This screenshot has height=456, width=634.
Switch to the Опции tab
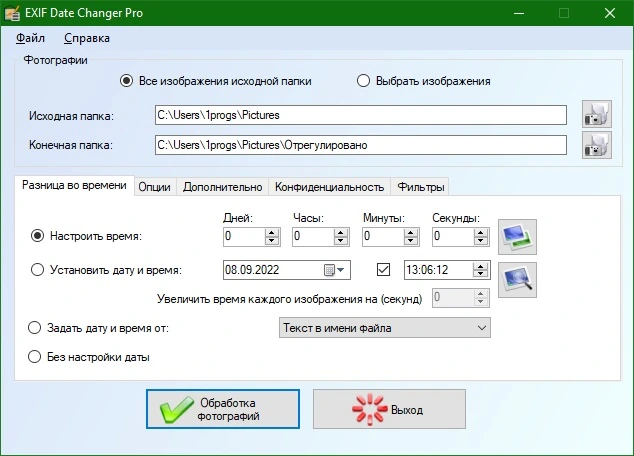pyautogui.click(x=154, y=187)
